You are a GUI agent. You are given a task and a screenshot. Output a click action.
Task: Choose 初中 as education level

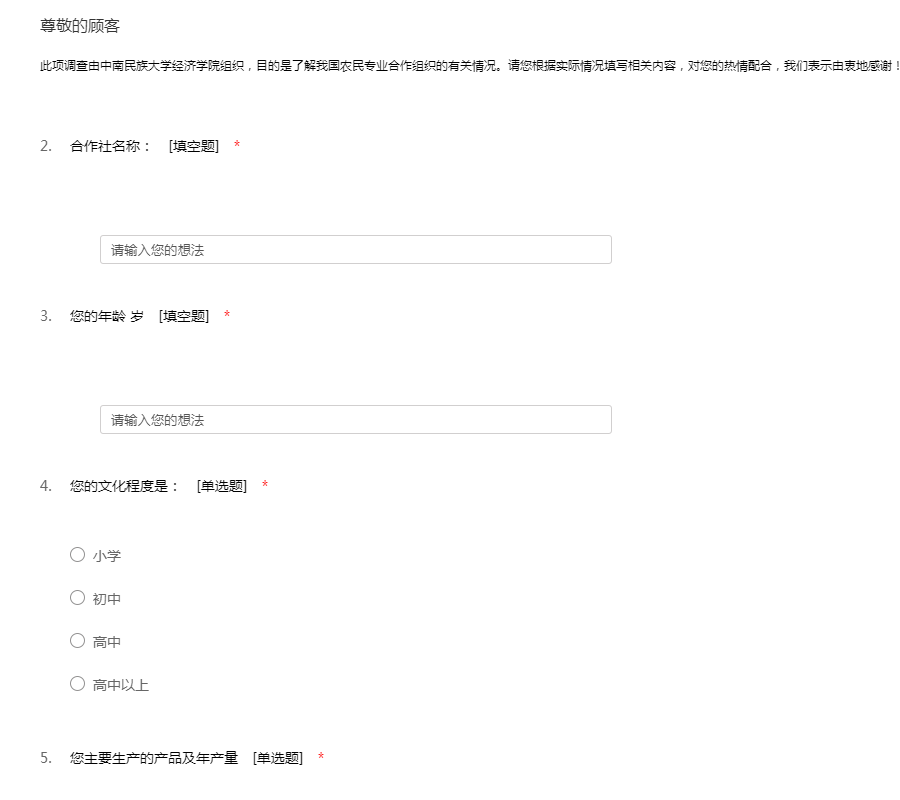click(77, 598)
